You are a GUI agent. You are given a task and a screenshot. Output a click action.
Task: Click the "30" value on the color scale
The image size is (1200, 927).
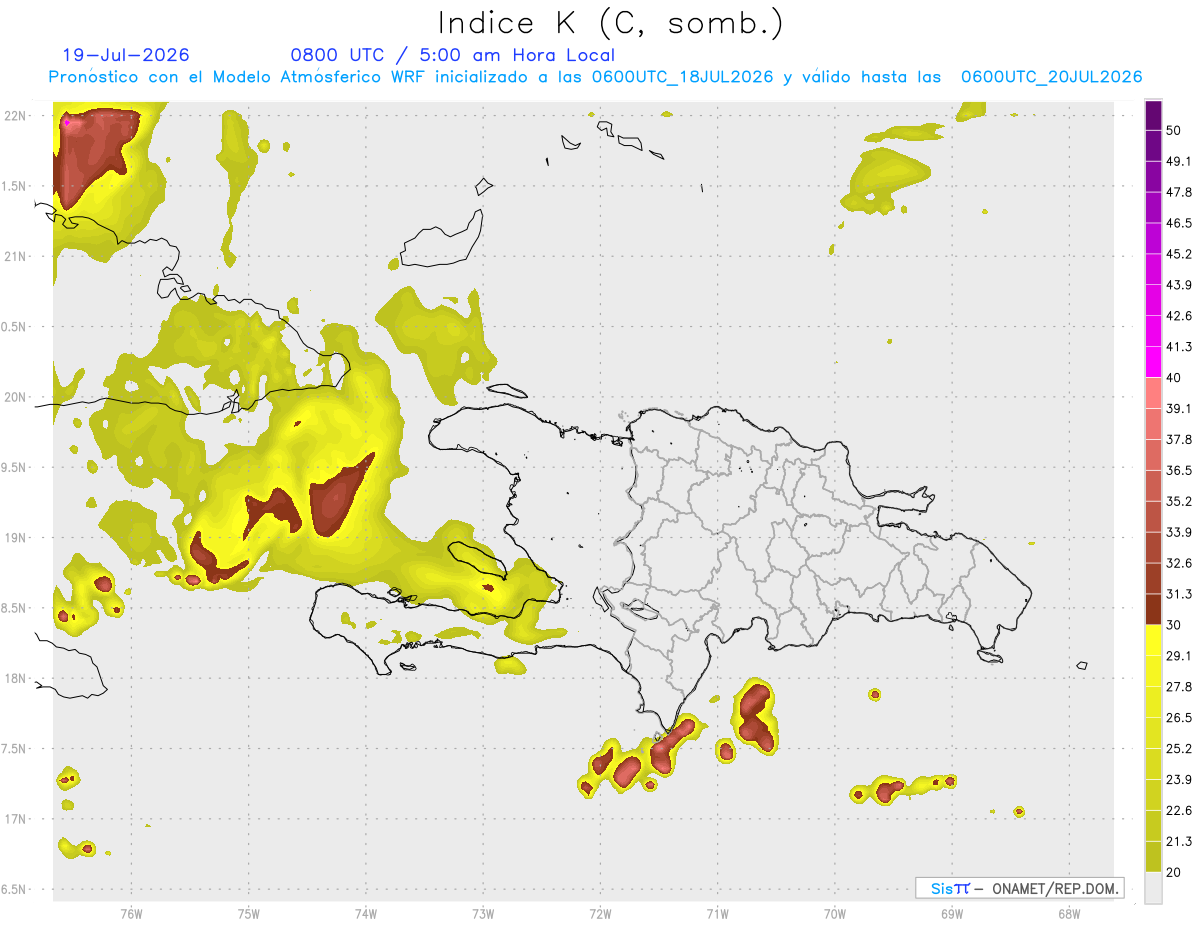1175,625
